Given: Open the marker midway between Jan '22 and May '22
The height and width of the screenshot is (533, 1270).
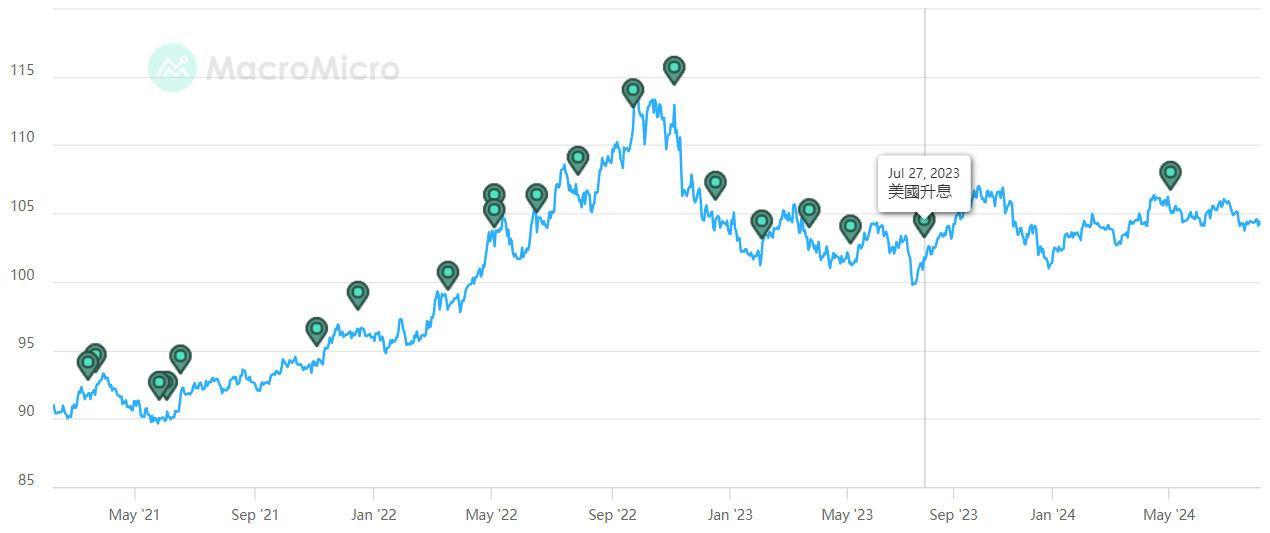Looking at the screenshot, I should coord(447,273).
